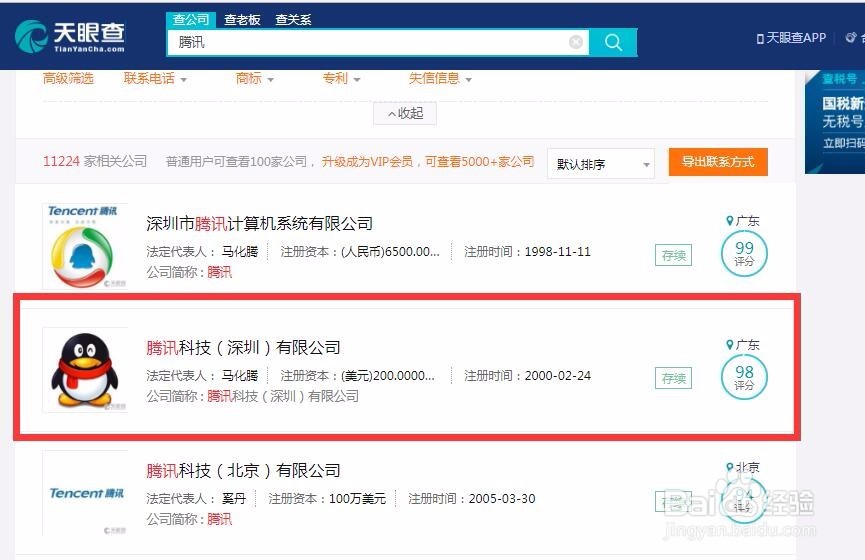
Task: Open 高级筛选 advanced filter
Action: [68, 78]
